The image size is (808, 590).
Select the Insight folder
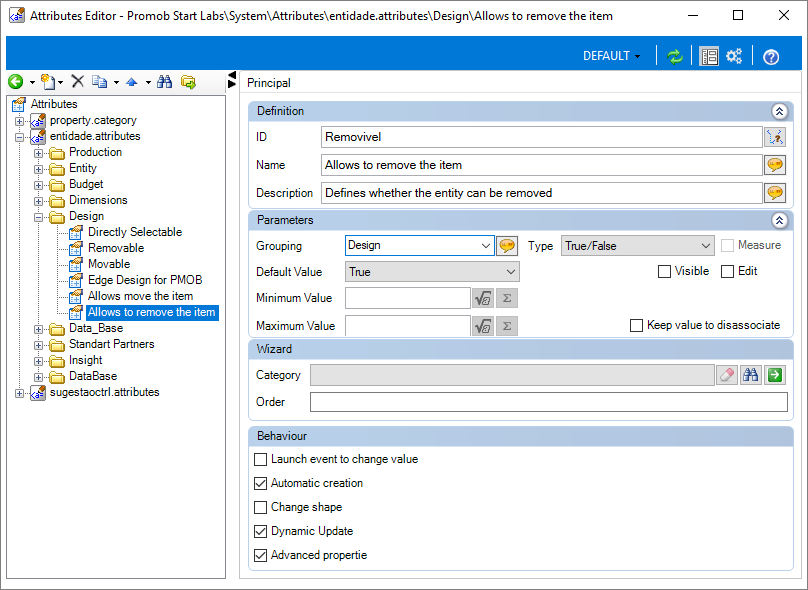coord(86,360)
